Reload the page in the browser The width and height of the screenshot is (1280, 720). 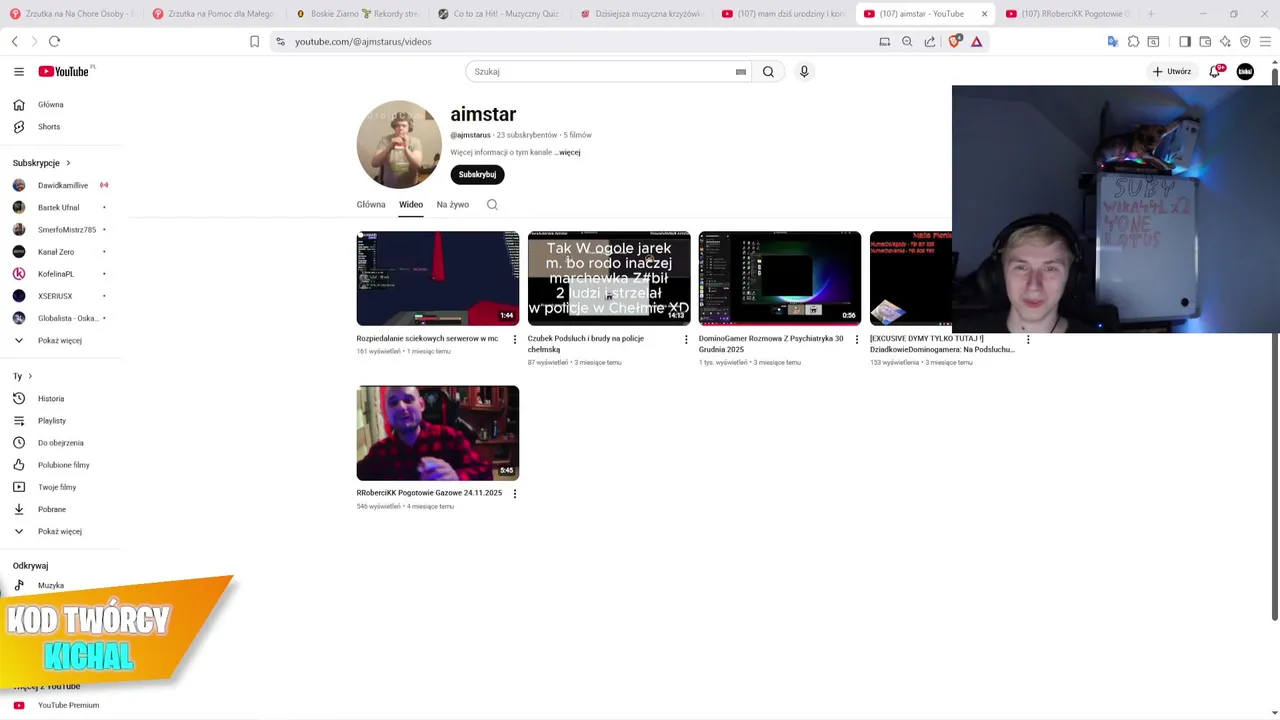(54, 41)
